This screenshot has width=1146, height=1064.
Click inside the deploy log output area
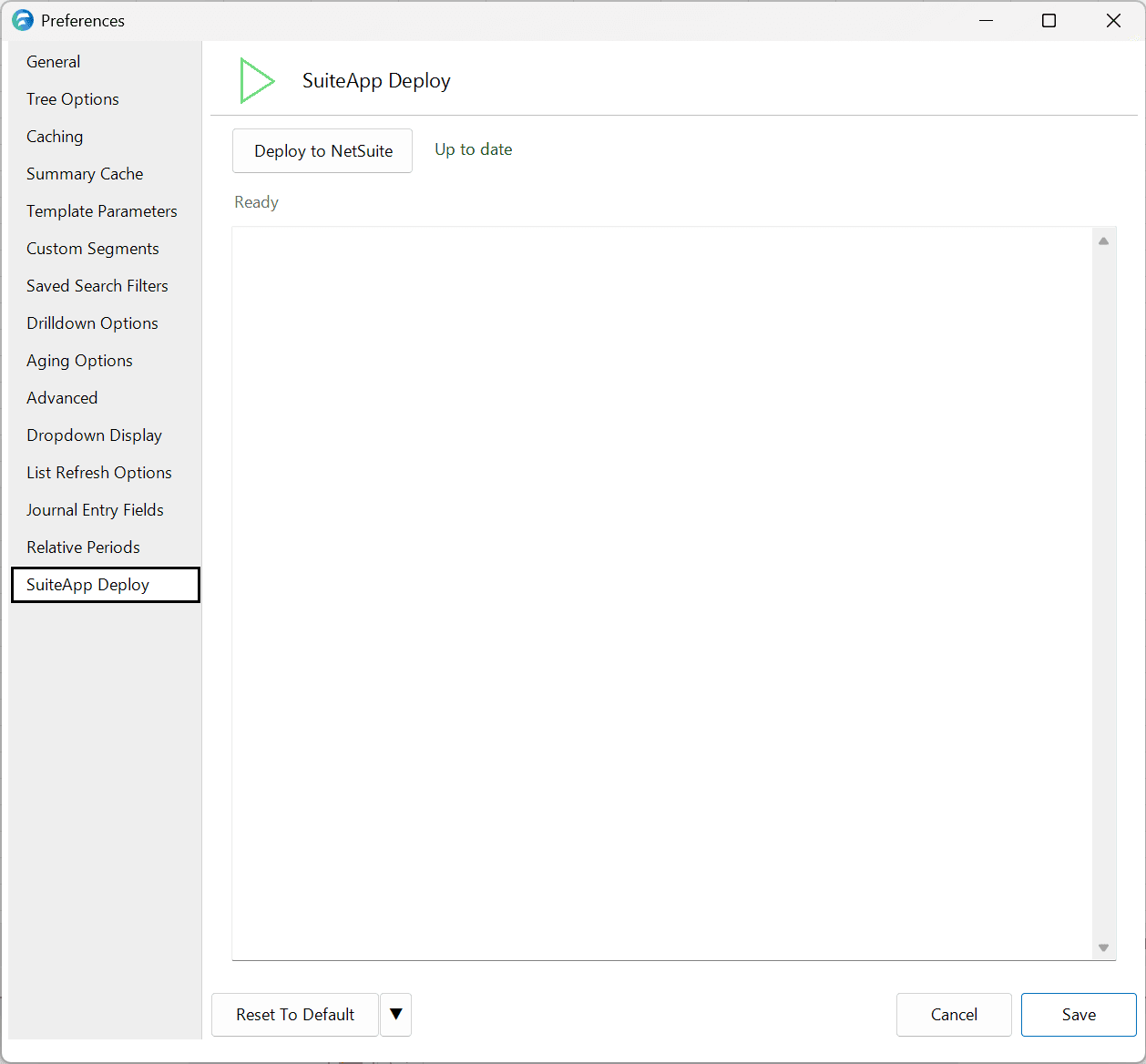[662, 593]
